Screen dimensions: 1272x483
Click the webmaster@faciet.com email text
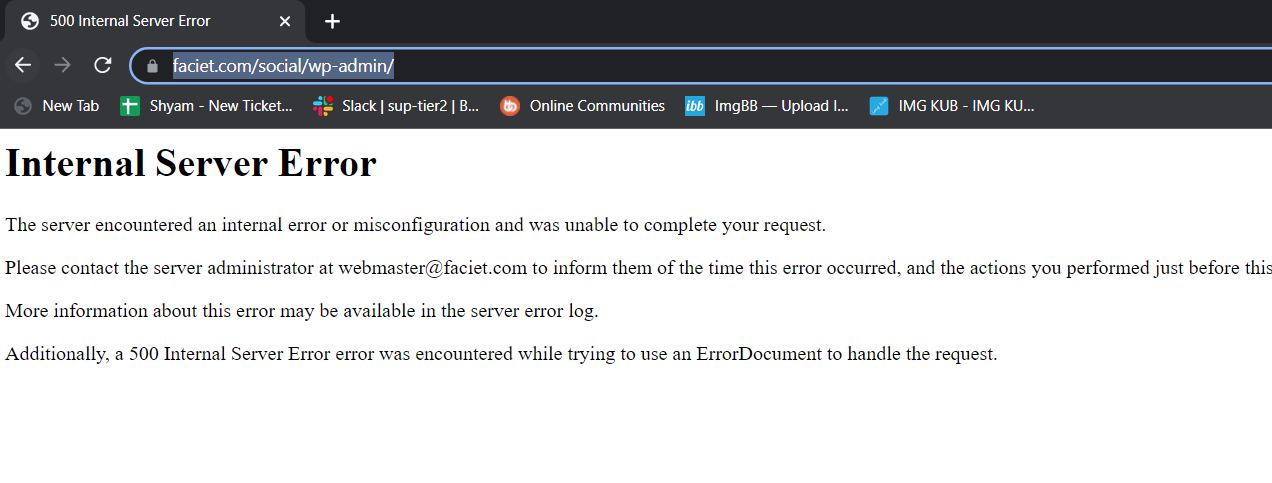pos(432,268)
